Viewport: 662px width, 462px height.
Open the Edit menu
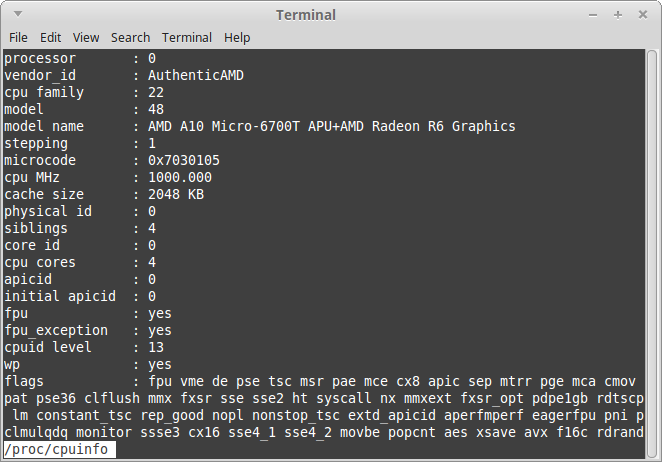point(50,38)
